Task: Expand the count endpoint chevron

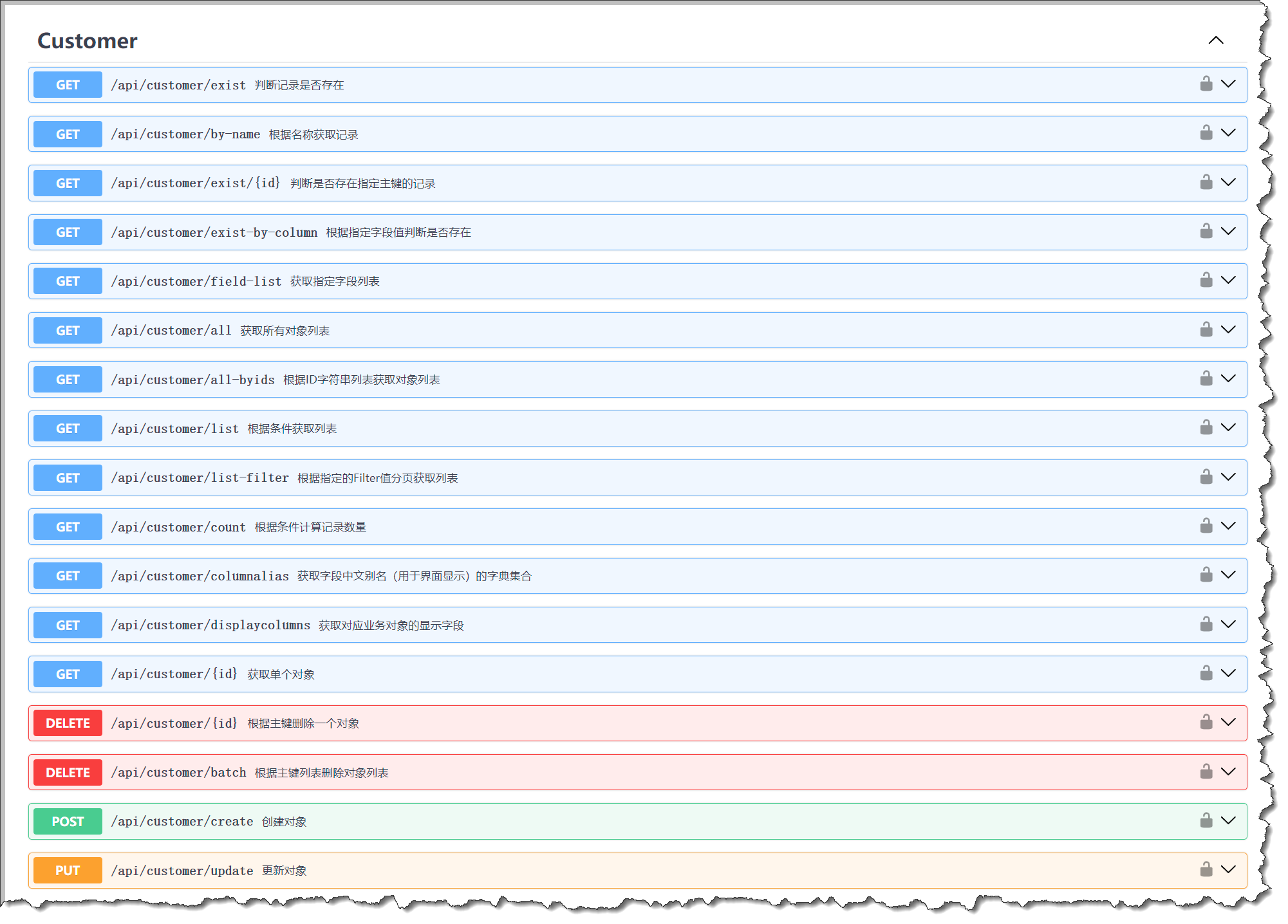Action: [1228, 526]
